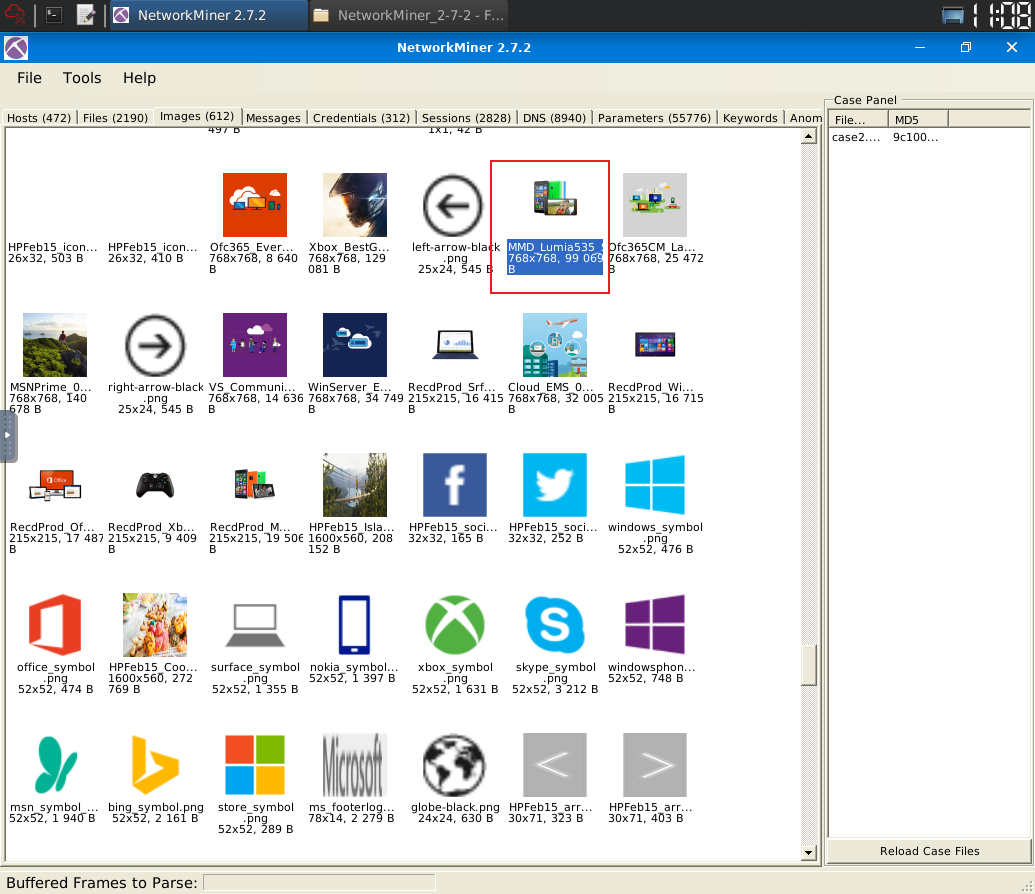The width and height of the screenshot is (1035, 894).
Task: Switch to the Files (2190) tab
Action: tap(116, 118)
